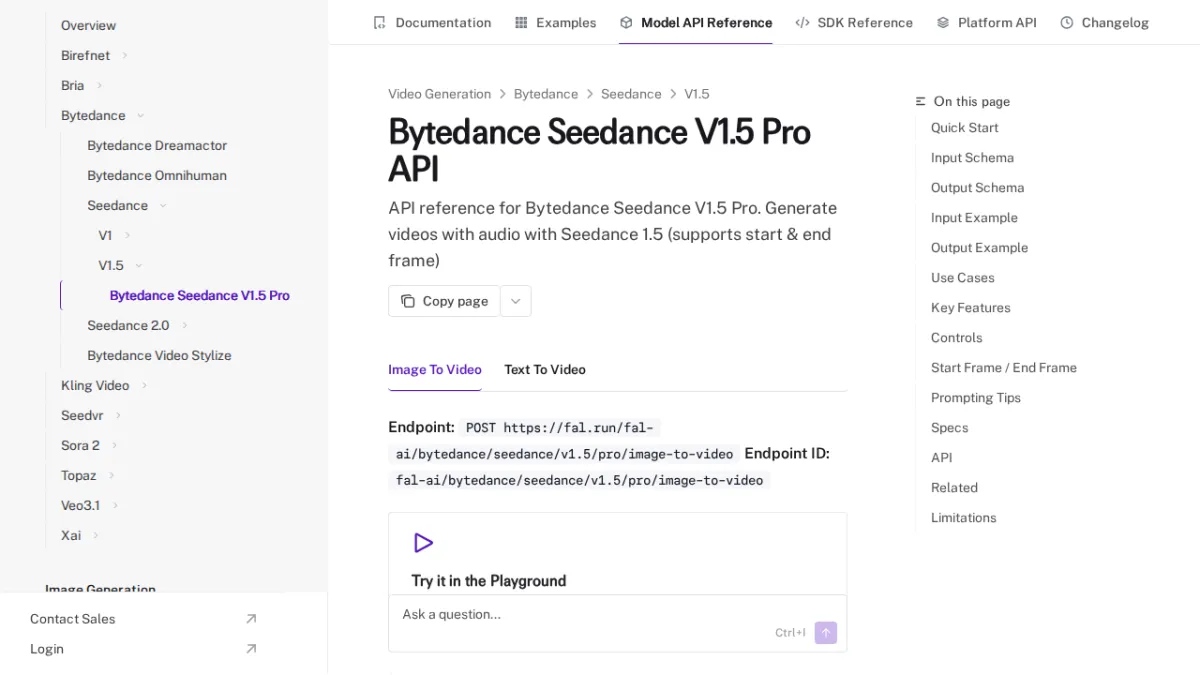This screenshot has height=675, width=1200.
Task: Jump to Output Example section
Action: click(x=979, y=247)
